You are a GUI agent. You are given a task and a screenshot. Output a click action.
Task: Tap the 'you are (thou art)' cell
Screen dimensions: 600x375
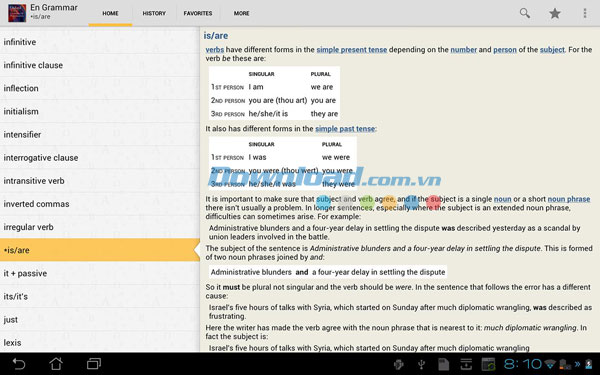pos(278,100)
